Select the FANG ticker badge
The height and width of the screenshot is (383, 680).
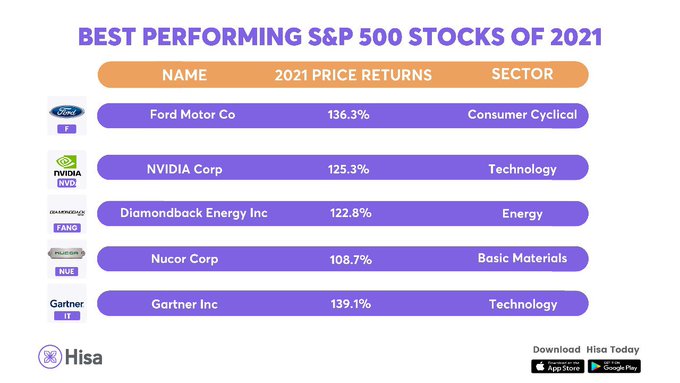(x=67, y=228)
